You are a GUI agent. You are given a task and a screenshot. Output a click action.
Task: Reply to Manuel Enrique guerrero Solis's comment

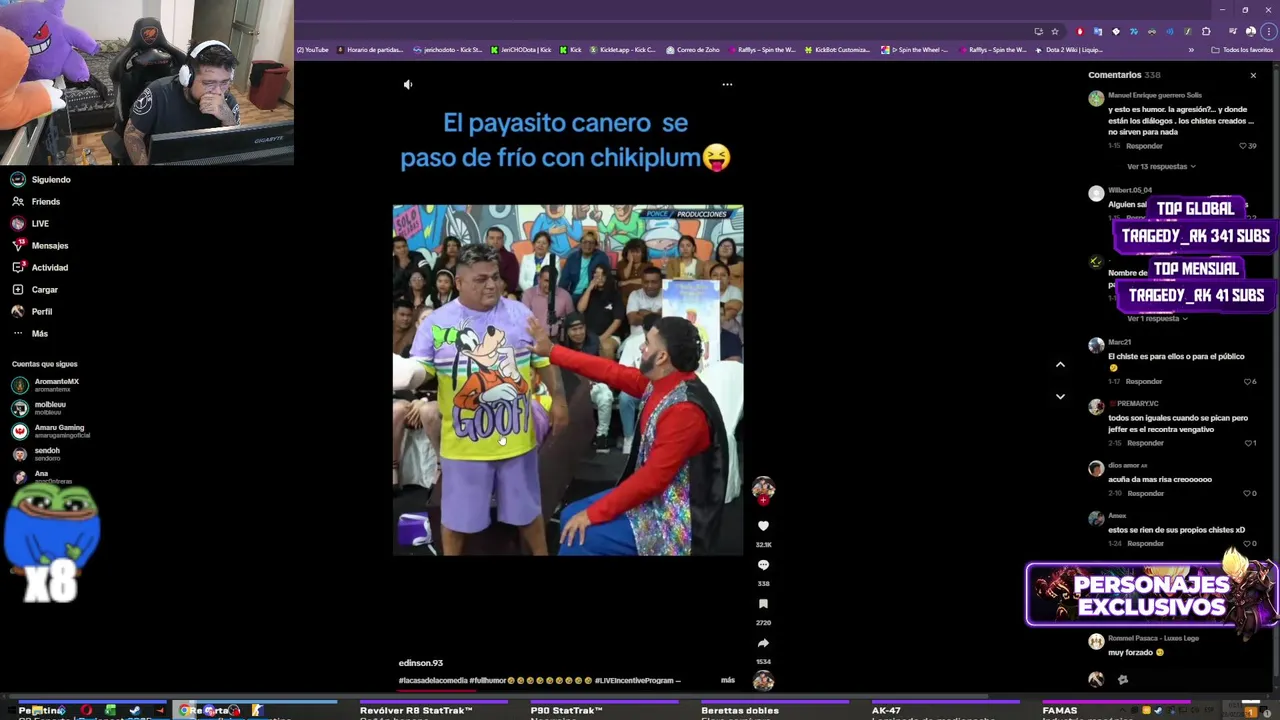coord(1144,146)
